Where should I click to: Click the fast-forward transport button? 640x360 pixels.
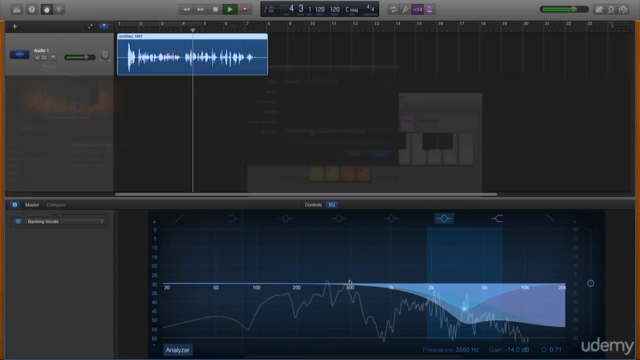click(x=201, y=9)
